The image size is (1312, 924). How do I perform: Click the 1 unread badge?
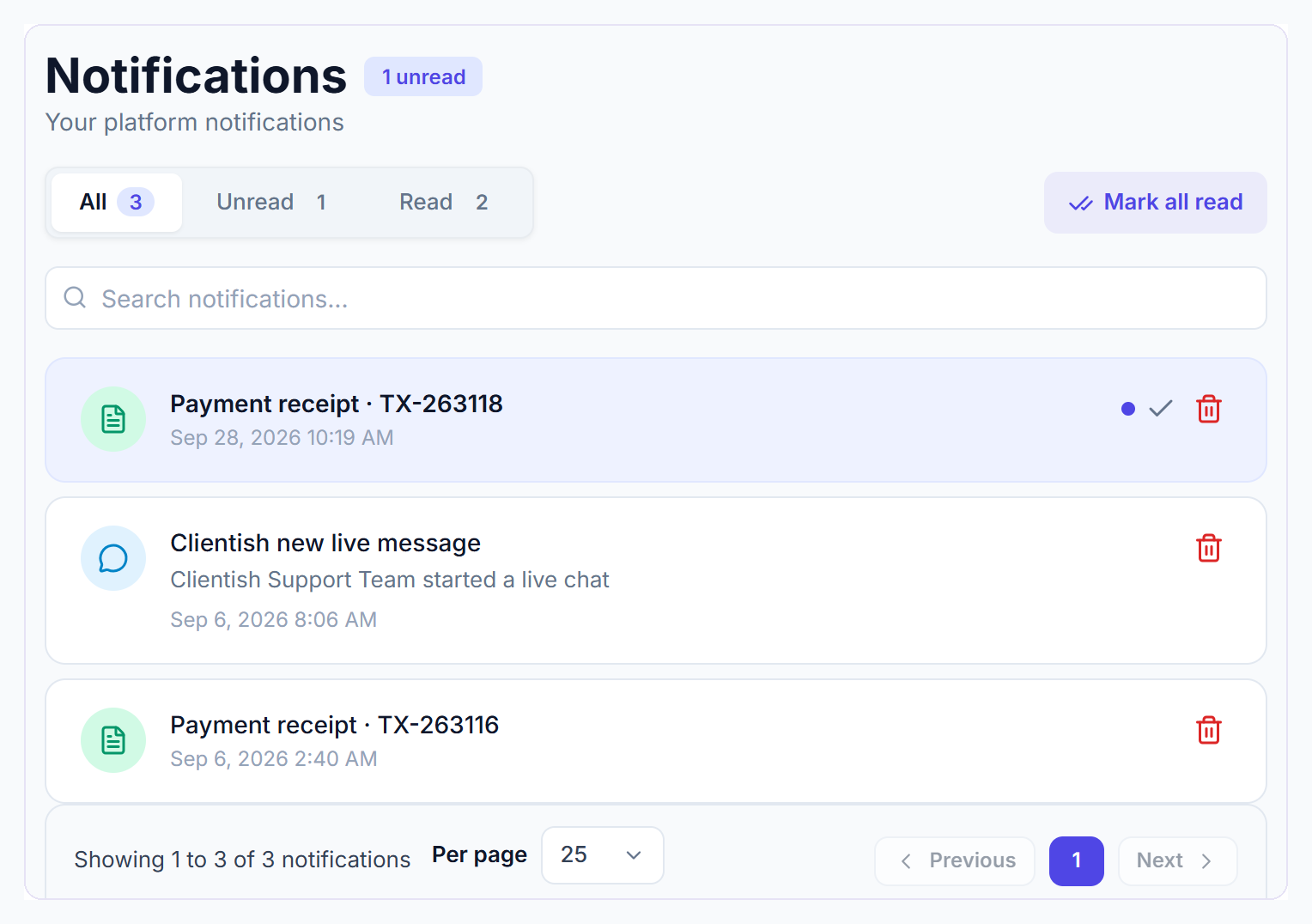423,77
